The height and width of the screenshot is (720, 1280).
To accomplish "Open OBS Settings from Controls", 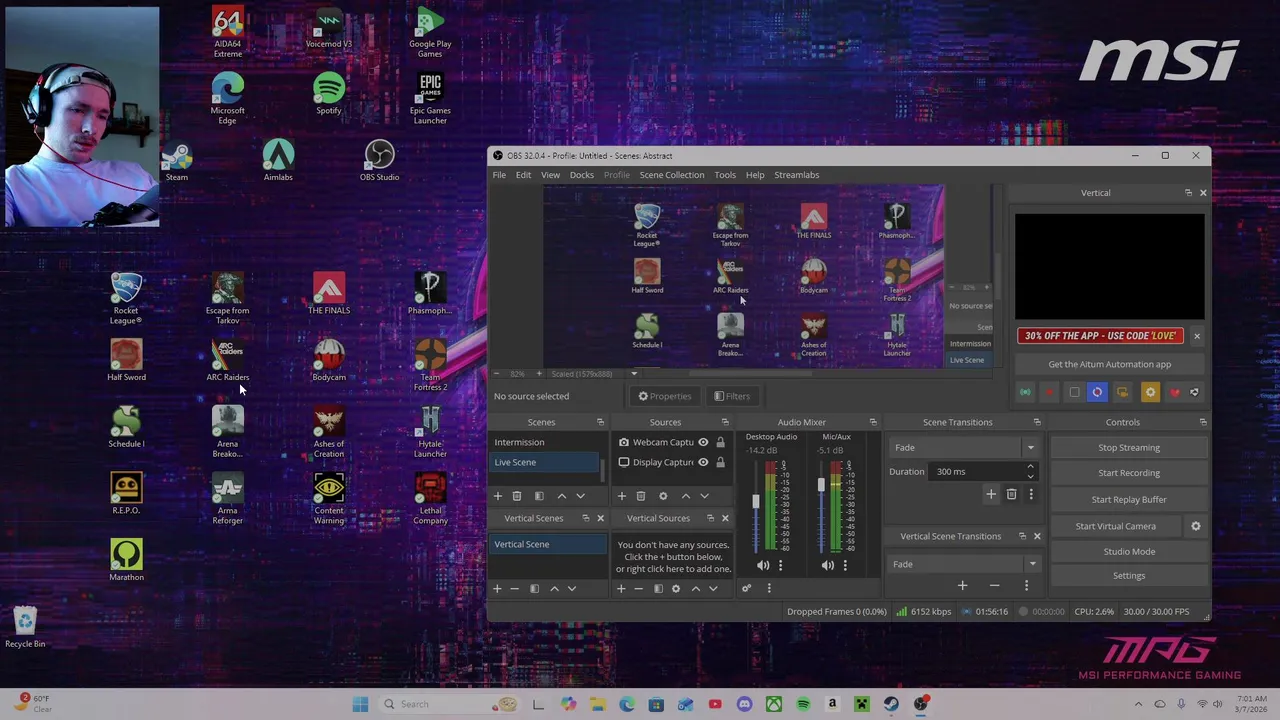I will click(x=1129, y=575).
